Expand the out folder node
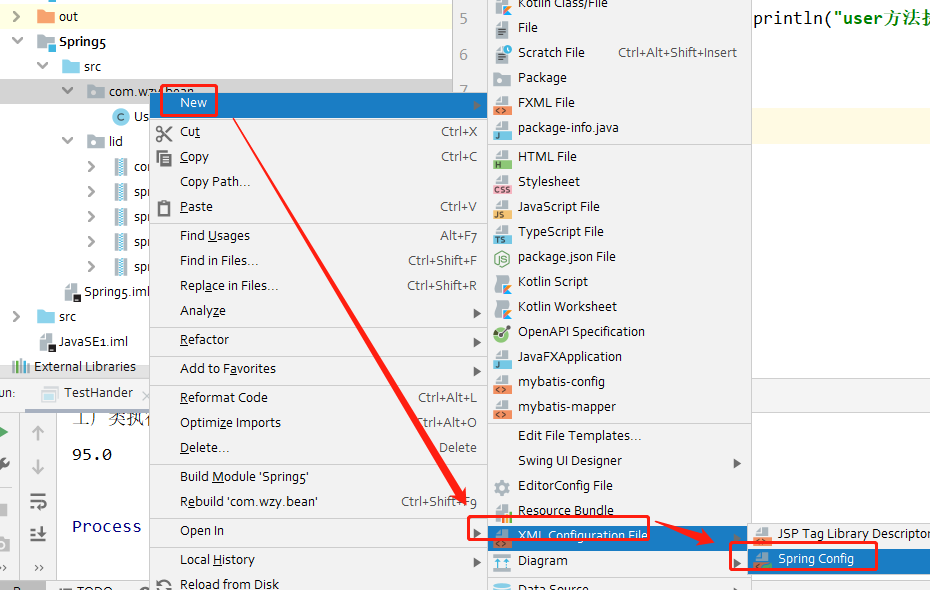The height and width of the screenshot is (590, 930). tap(17, 17)
